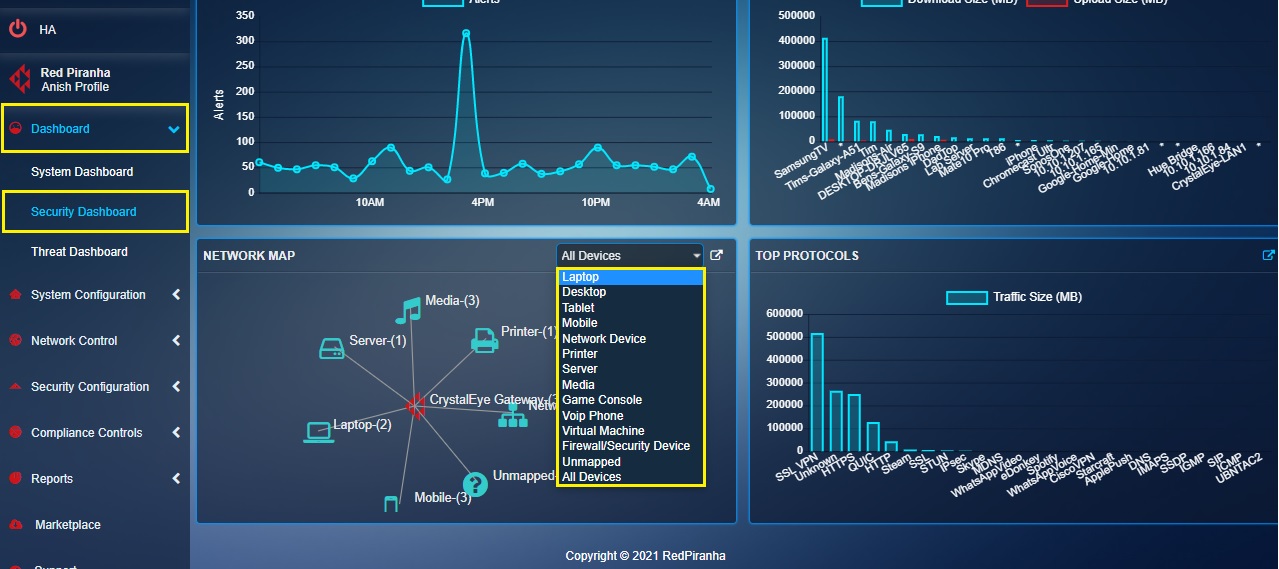Click the Network Device node icon
Image resolution: width=1279 pixels, height=569 pixels.
[512, 415]
